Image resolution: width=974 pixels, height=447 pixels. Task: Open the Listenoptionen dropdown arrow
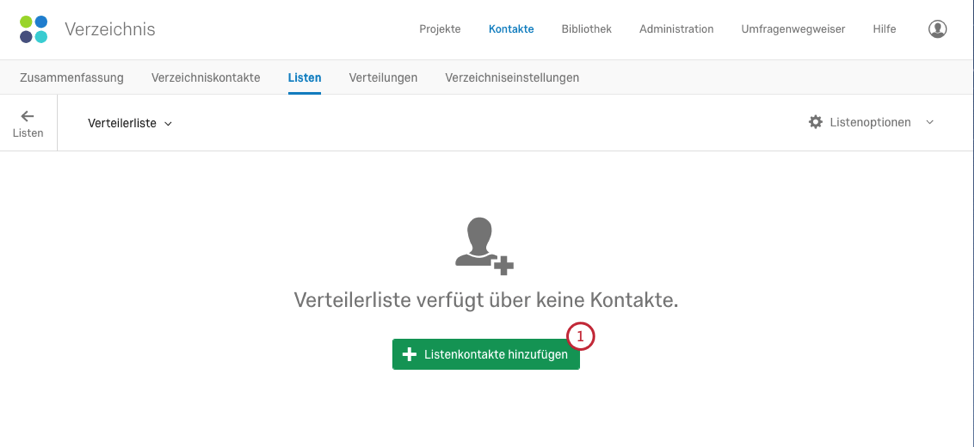(930, 122)
